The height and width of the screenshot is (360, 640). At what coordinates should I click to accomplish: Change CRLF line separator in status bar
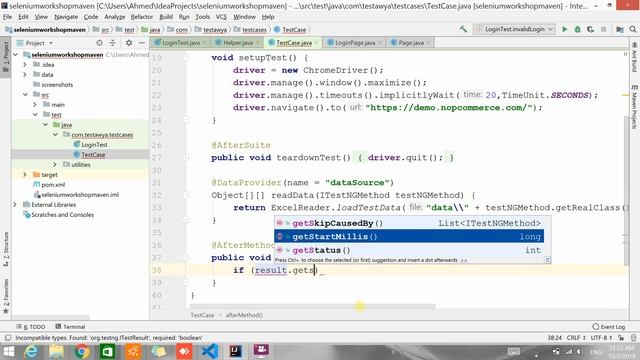tap(576, 338)
